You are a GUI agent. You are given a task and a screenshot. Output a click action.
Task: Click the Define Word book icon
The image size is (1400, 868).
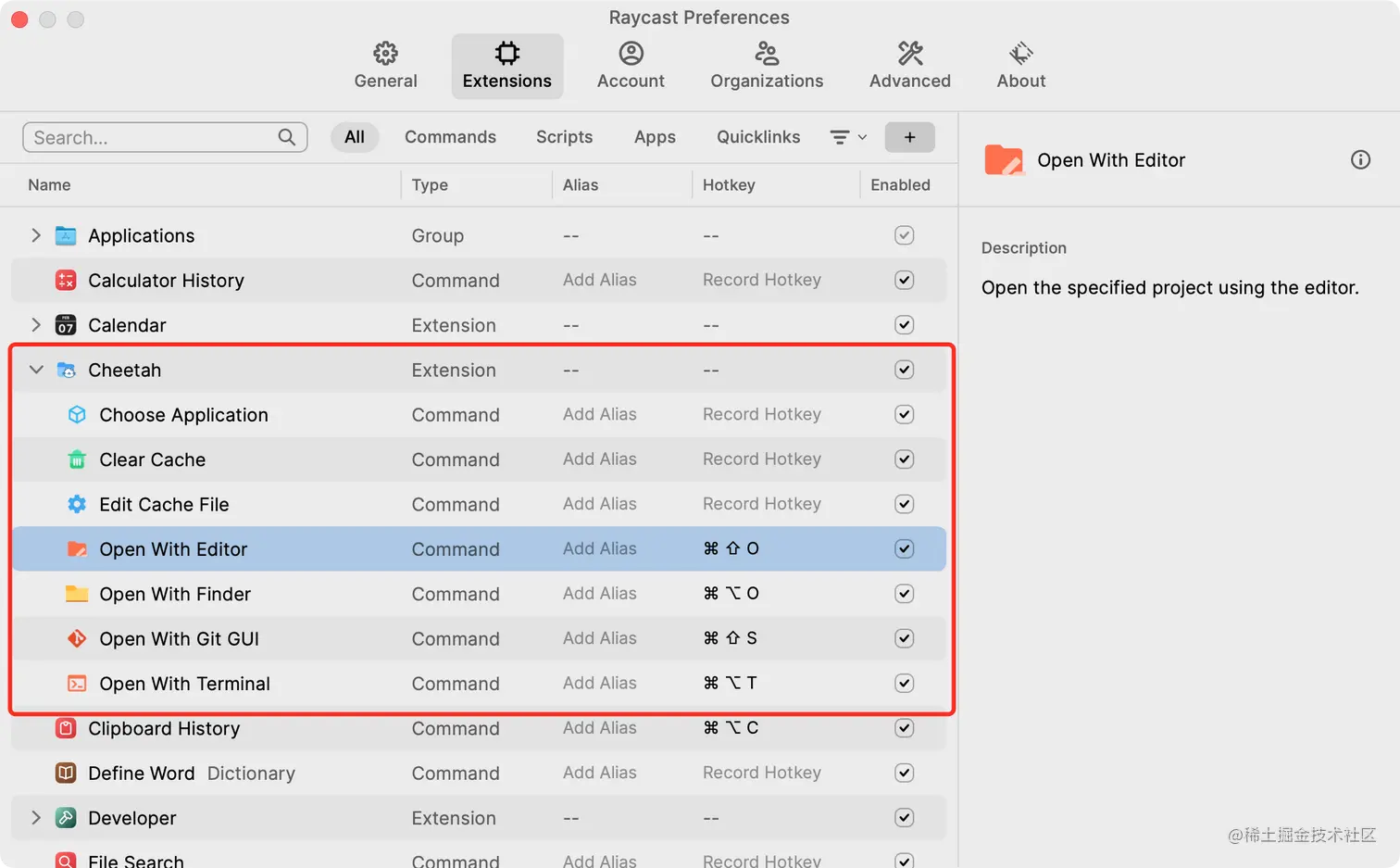click(66, 773)
